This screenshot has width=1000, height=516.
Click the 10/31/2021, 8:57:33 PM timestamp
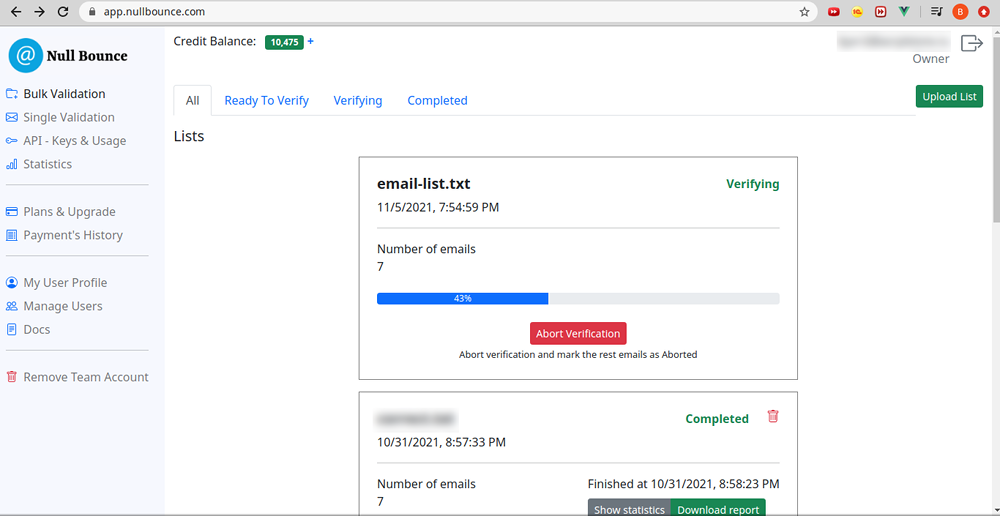(441, 442)
